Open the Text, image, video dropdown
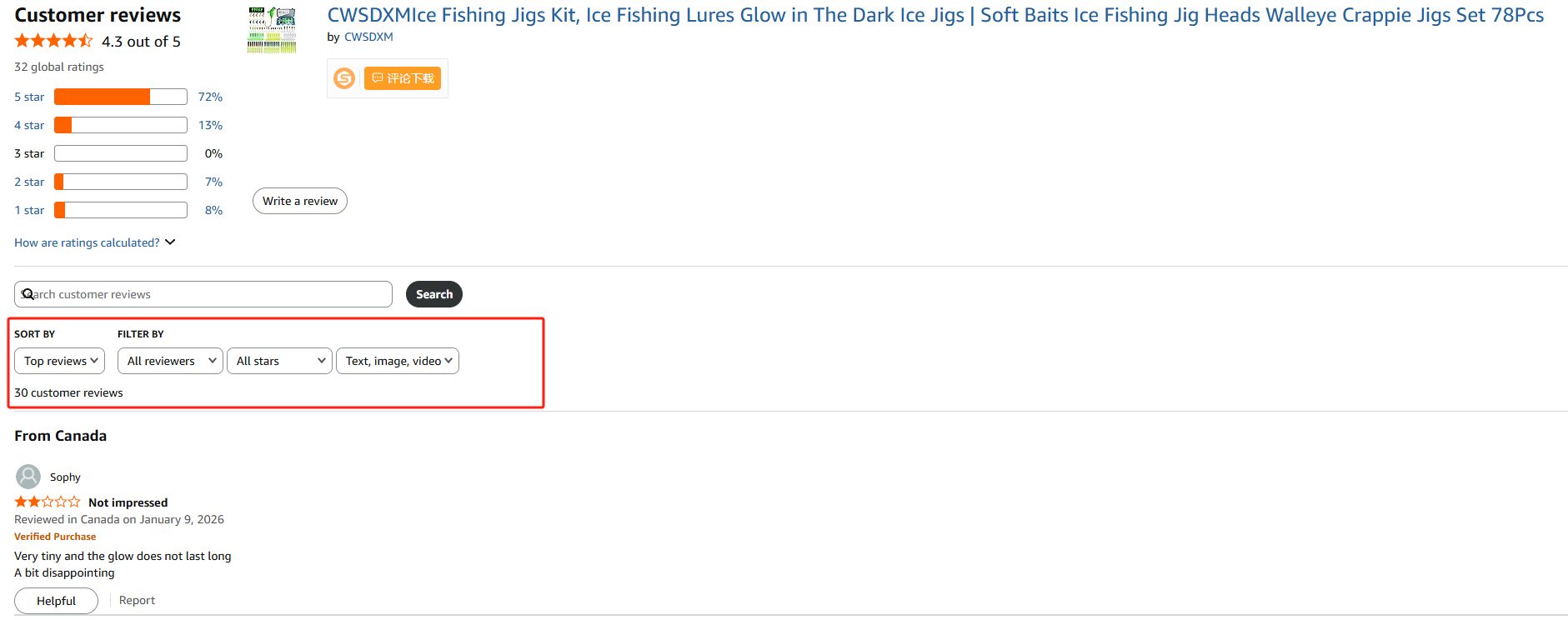Screen dimensions: 1568x620 (x=398, y=361)
